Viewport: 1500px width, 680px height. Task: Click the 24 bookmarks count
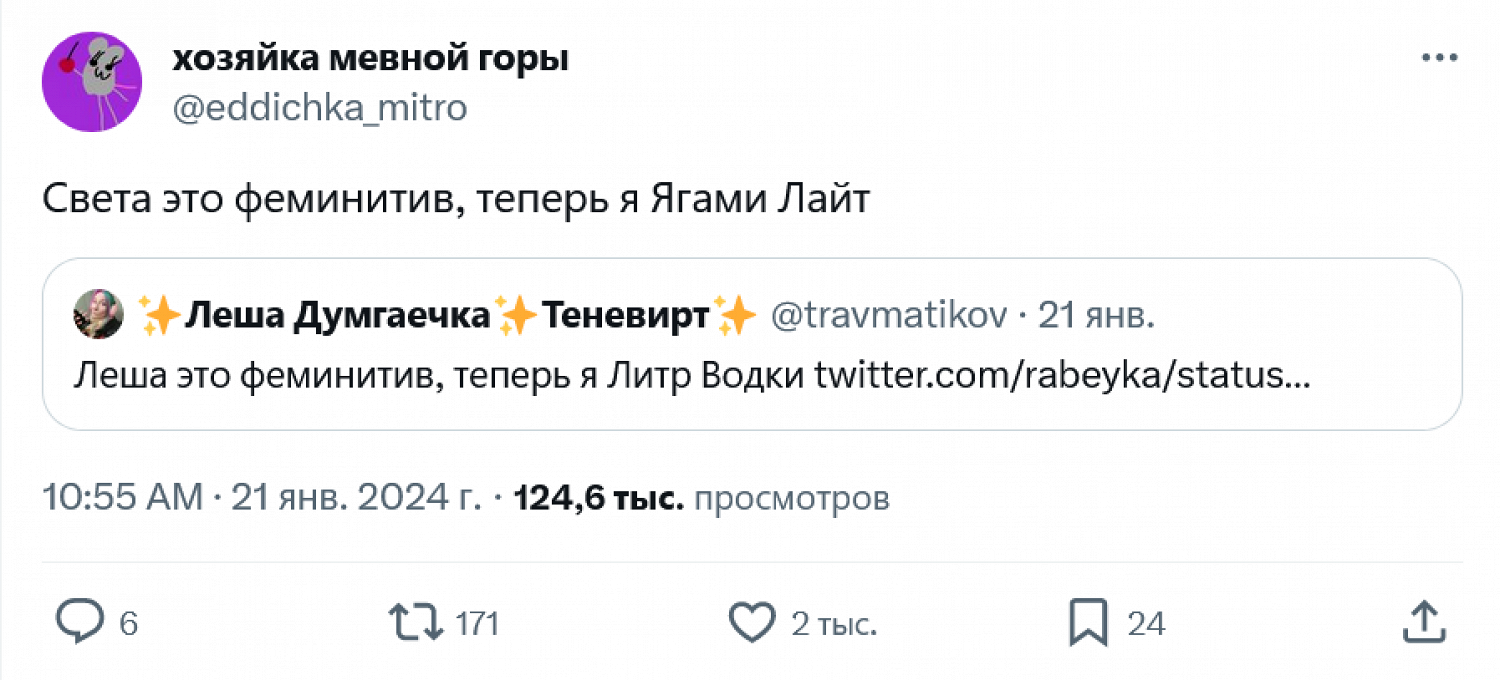tap(1146, 624)
